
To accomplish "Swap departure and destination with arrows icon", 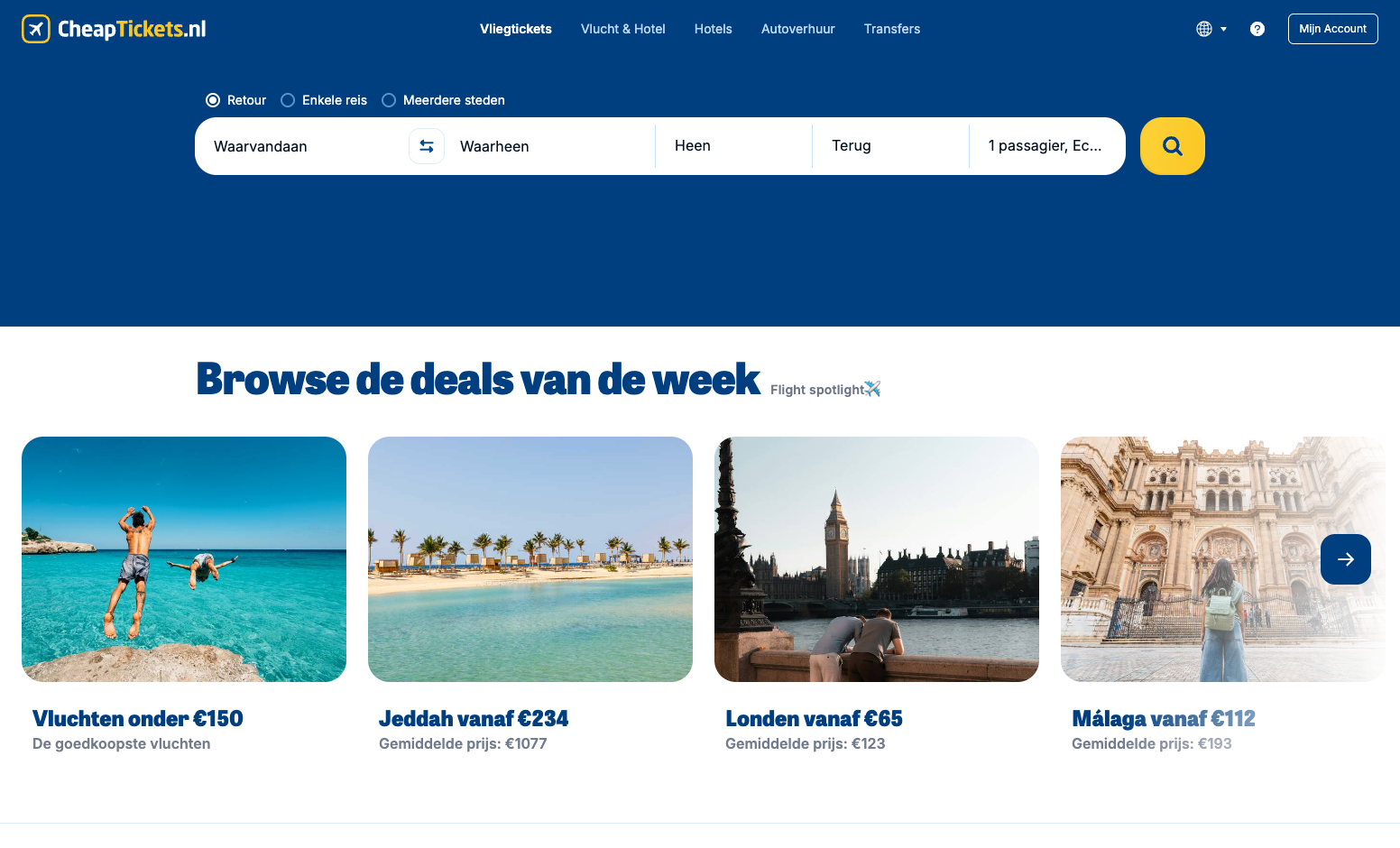I will pyautogui.click(x=427, y=146).
